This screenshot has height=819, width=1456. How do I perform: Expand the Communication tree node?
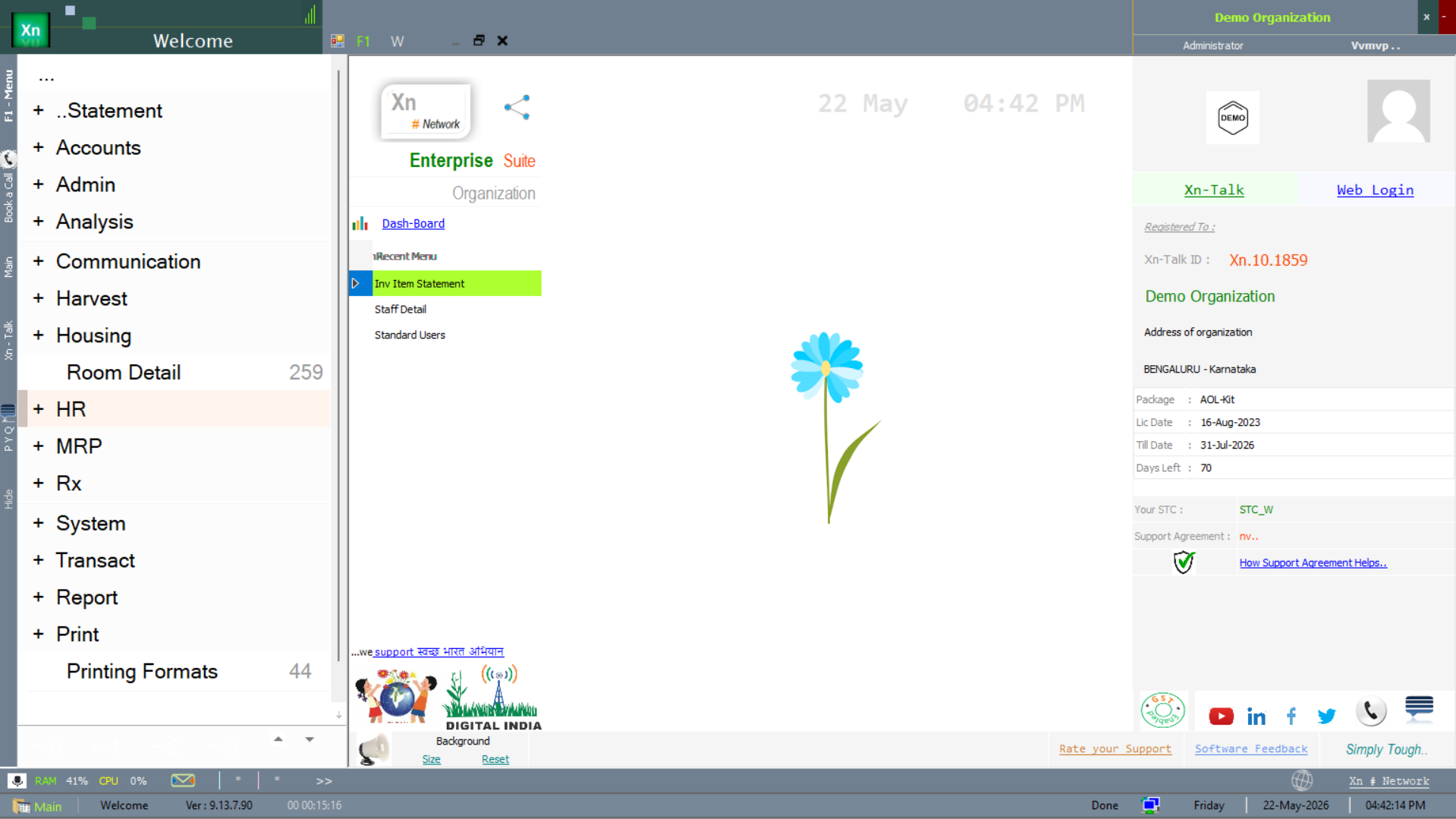[39, 261]
